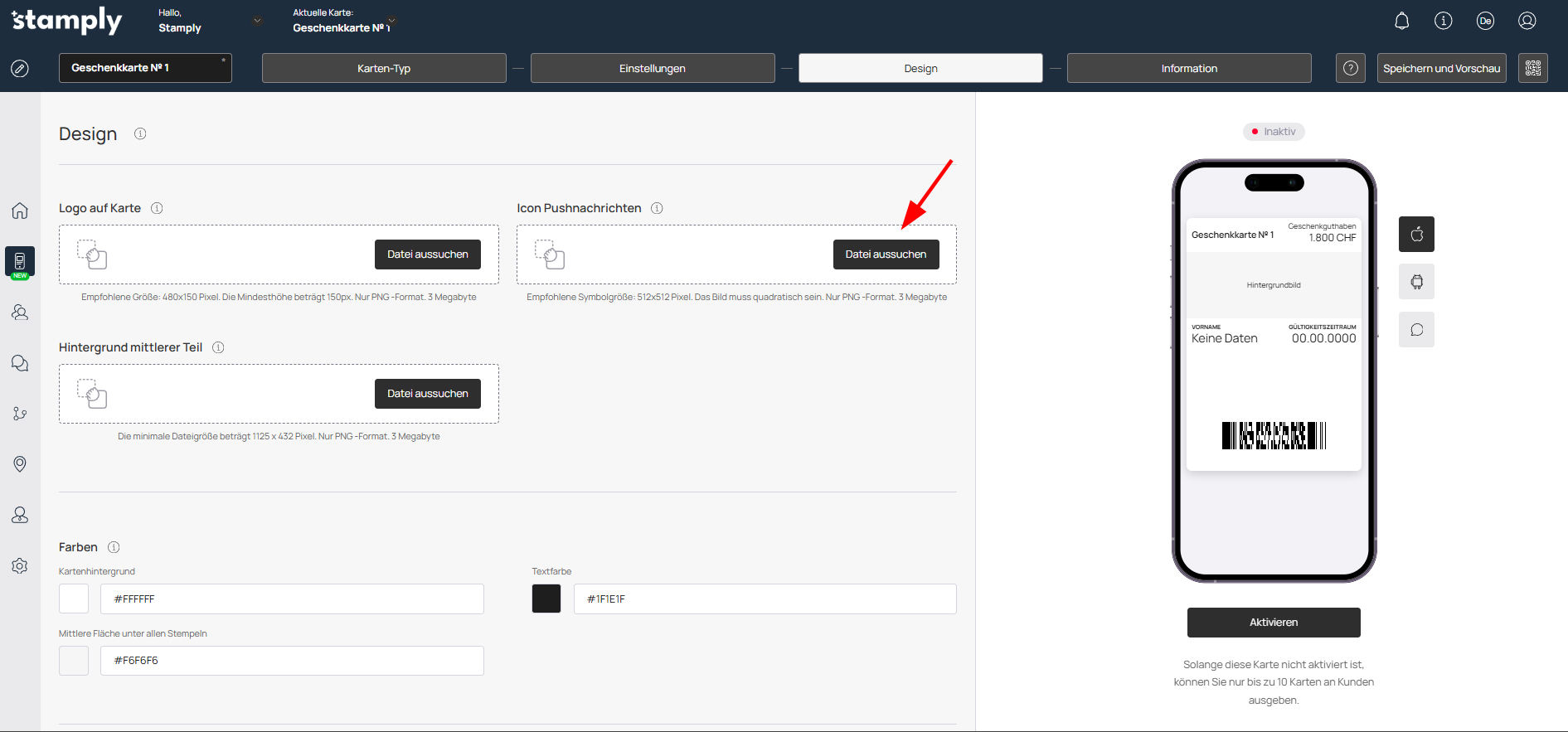Click the Kartenhintergrund hex input field
Image resolution: width=1568 pixels, height=732 pixels.
pos(291,599)
